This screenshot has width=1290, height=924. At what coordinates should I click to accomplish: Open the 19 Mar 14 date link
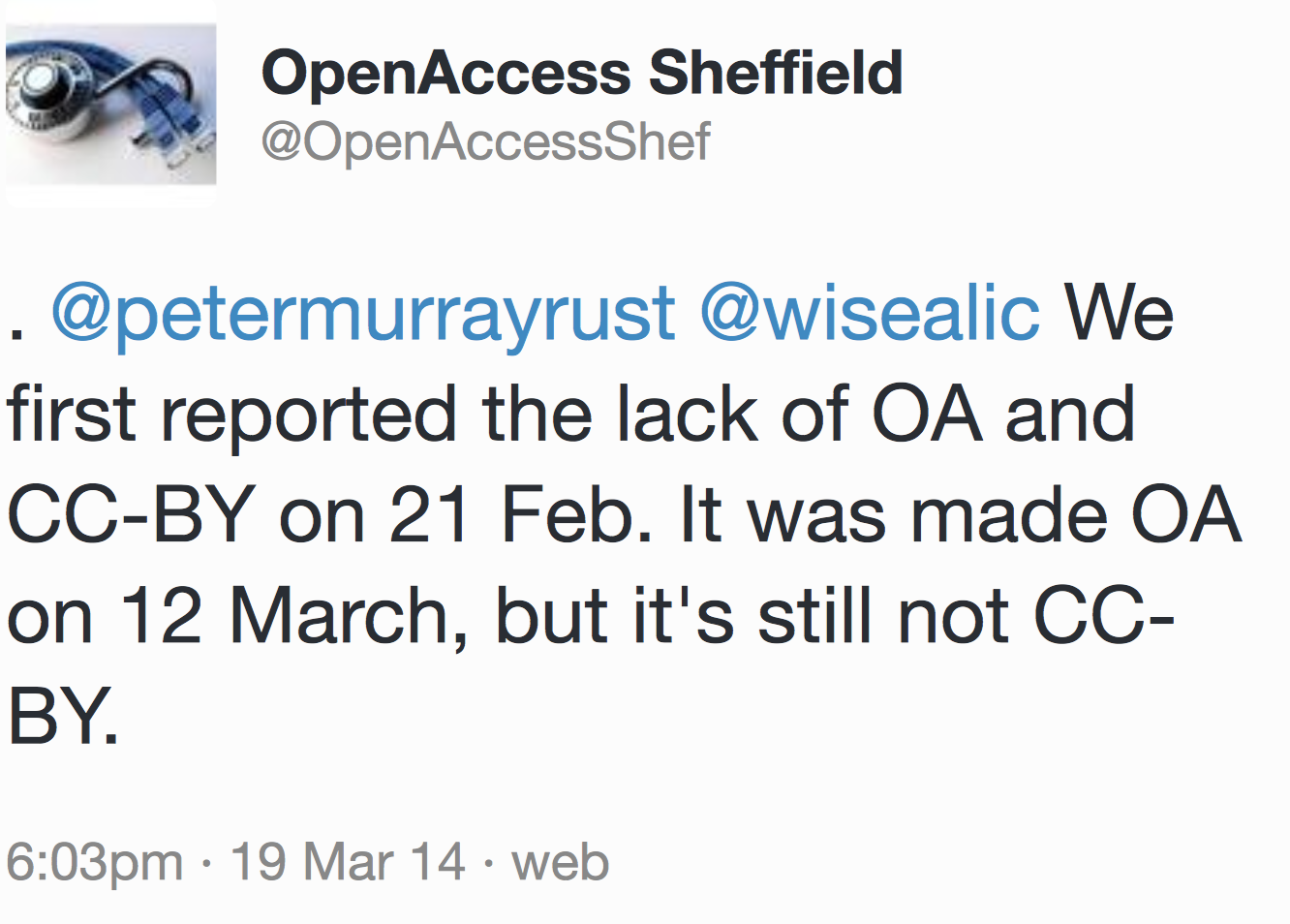pyautogui.click(x=348, y=861)
